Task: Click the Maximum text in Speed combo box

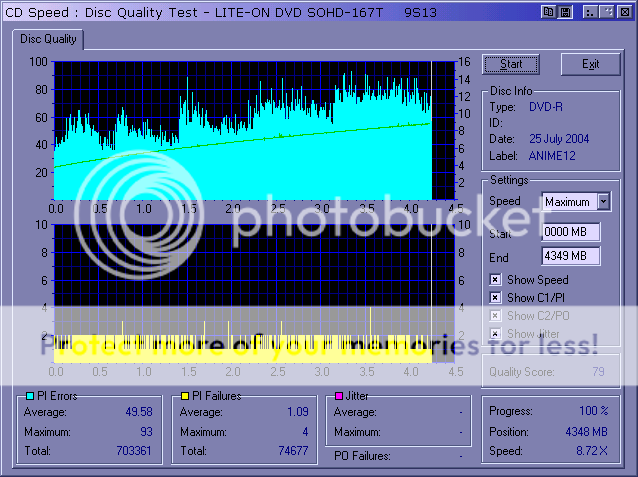Action: tap(567, 202)
